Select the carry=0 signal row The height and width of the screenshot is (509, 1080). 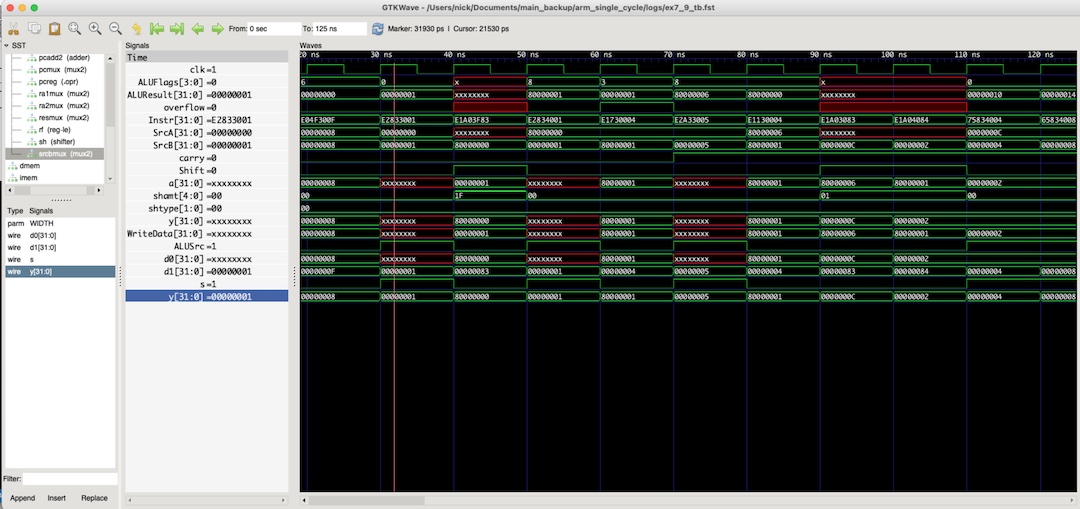coord(207,158)
